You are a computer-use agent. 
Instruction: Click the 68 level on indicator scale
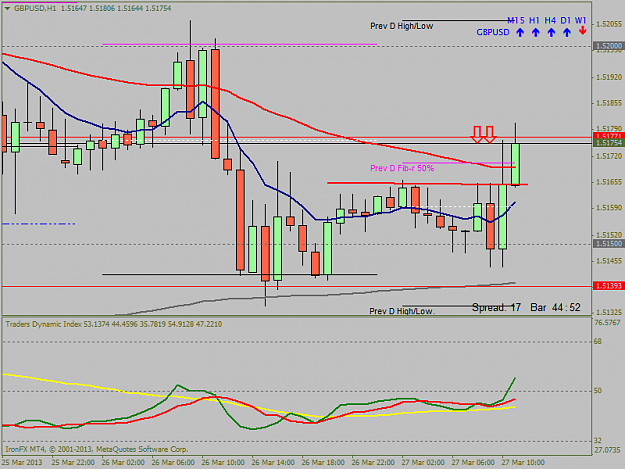click(x=597, y=341)
